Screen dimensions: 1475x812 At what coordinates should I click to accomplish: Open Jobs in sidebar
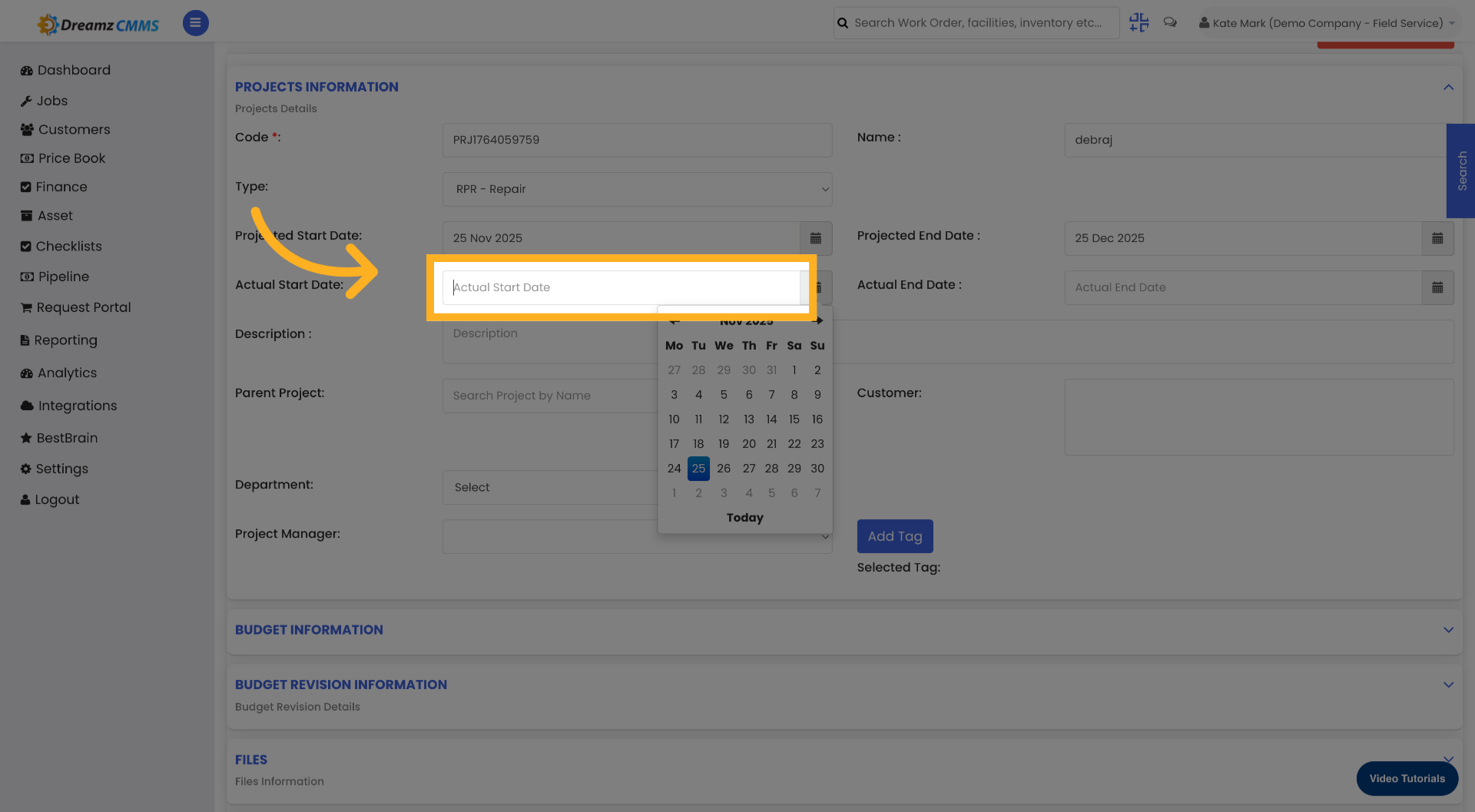pyautogui.click(x=45, y=101)
